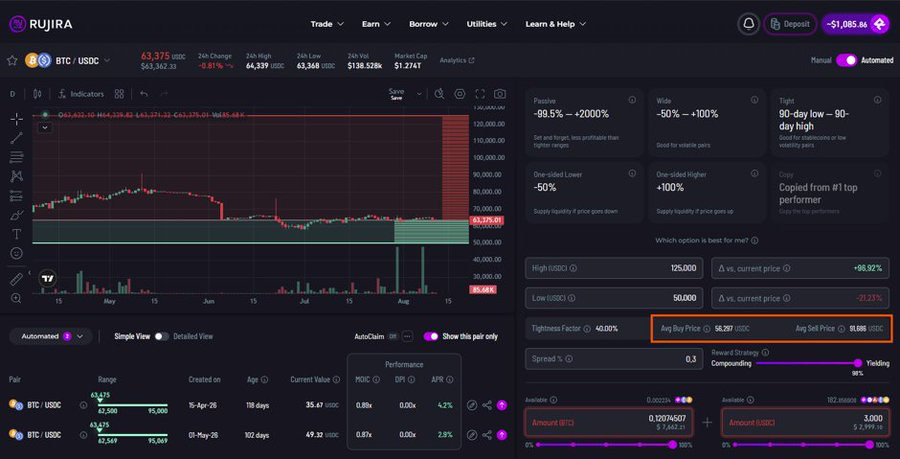Toggle Simple View / Detailed View switch
Screen dimensions: 900x459
(161, 336)
